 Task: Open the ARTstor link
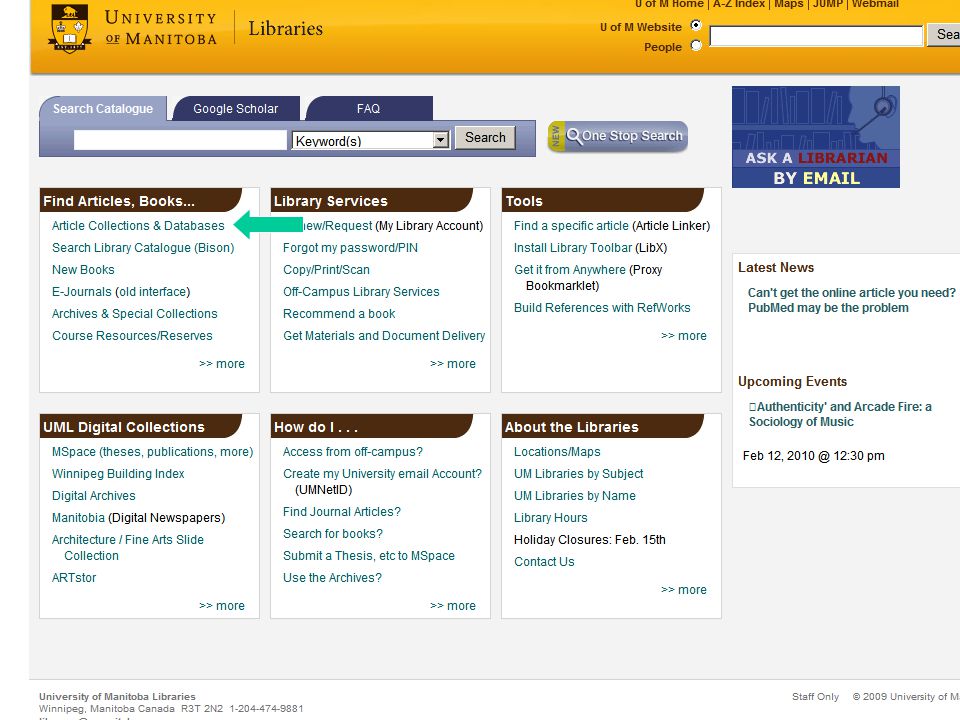[74, 578]
